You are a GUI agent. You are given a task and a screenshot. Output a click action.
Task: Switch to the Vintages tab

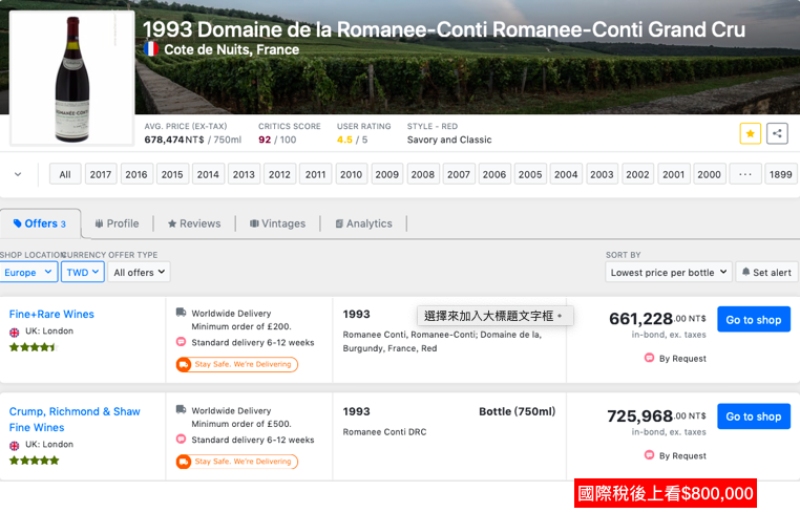[x=278, y=224]
